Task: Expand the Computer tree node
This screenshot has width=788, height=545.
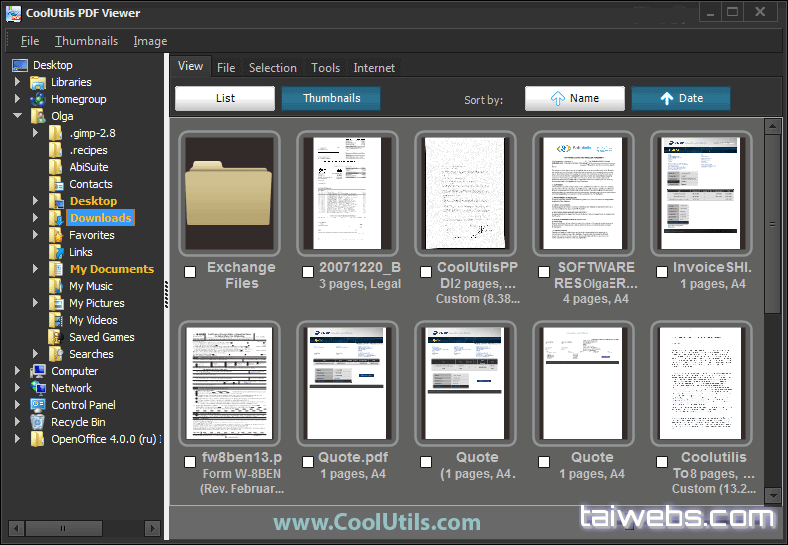Action: click(x=18, y=371)
